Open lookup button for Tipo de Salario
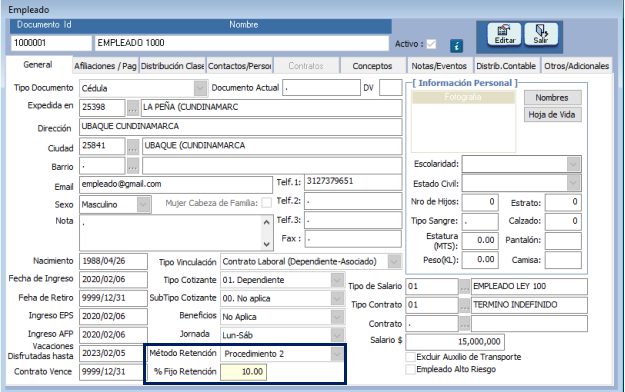 point(464,286)
